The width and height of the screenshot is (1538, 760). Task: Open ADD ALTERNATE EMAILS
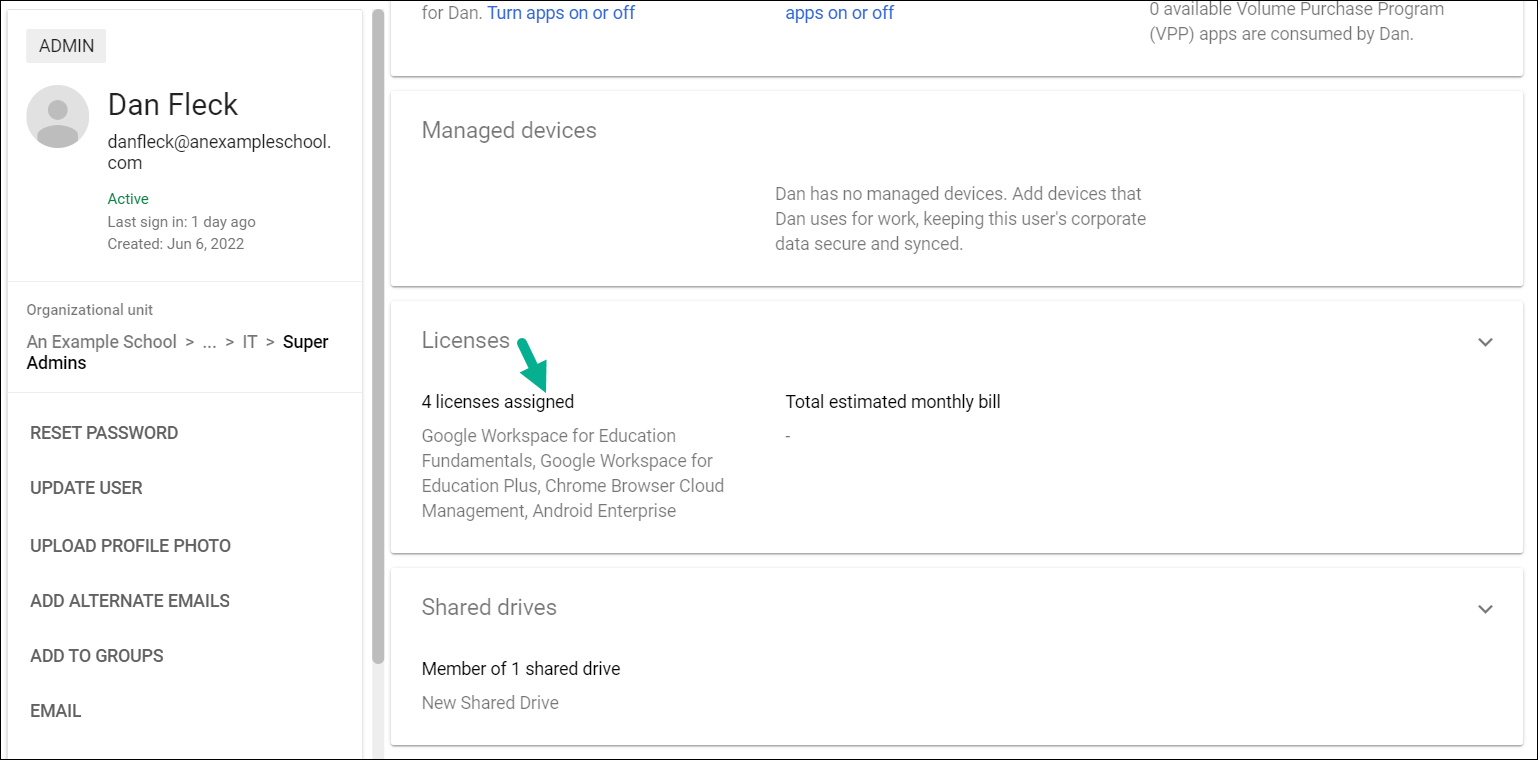(x=130, y=601)
